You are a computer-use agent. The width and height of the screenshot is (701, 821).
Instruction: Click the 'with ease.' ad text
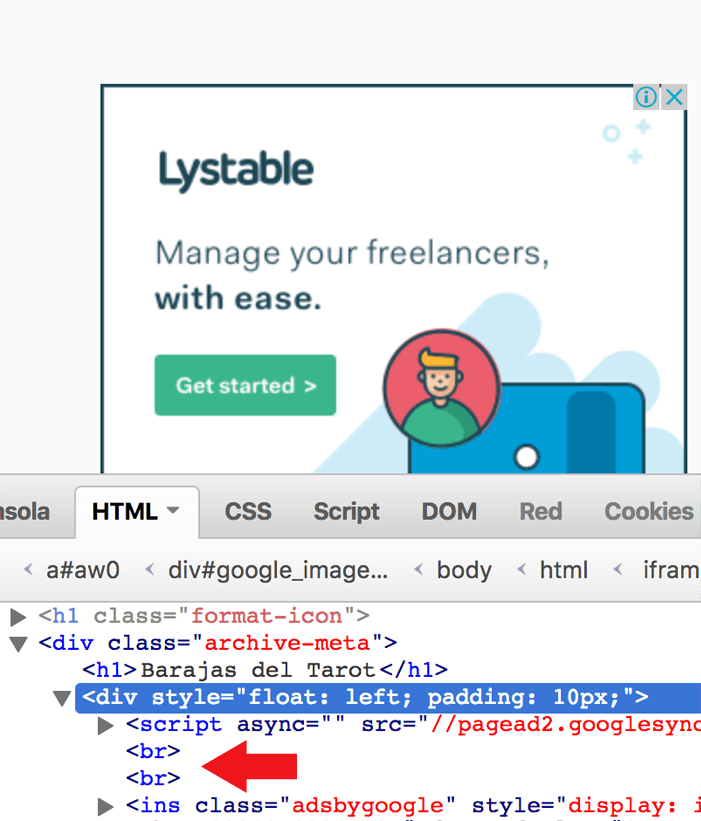point(238,298)
